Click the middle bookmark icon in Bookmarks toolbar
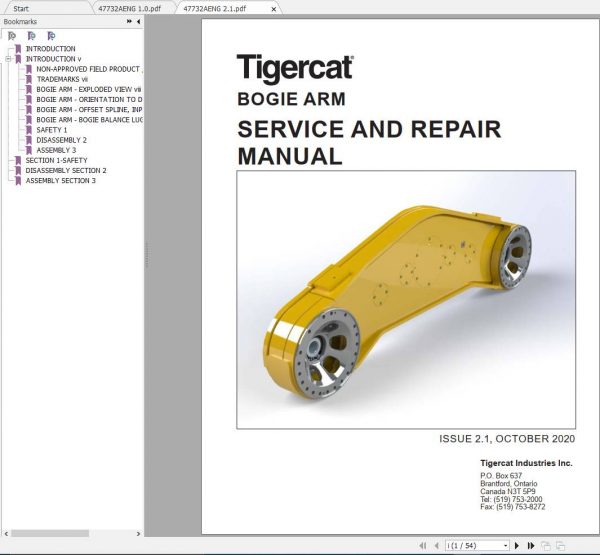This screenshot has height=555, width=600. [x=32, y=36]
